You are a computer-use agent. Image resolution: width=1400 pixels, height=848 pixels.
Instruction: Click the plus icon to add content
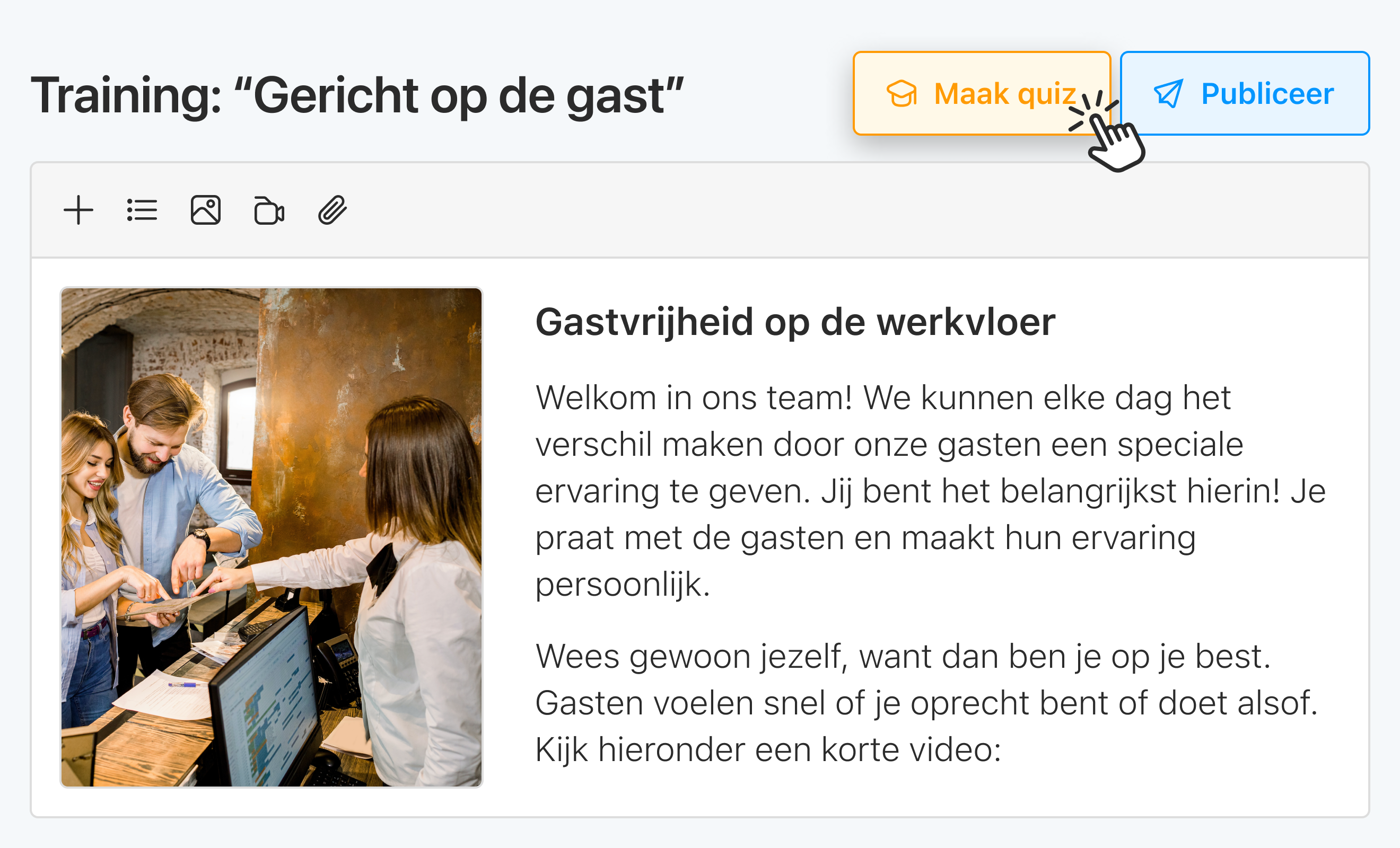coord(78,210)
